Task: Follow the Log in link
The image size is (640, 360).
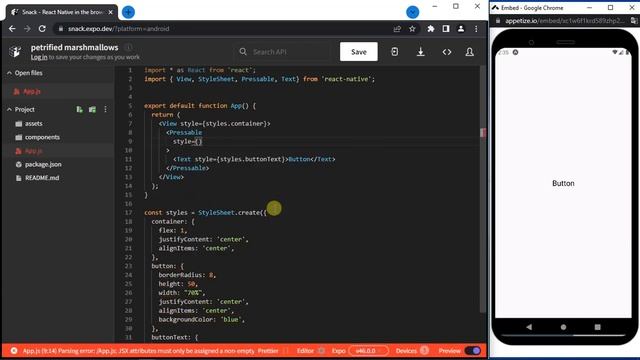Action: click(39, 57)
